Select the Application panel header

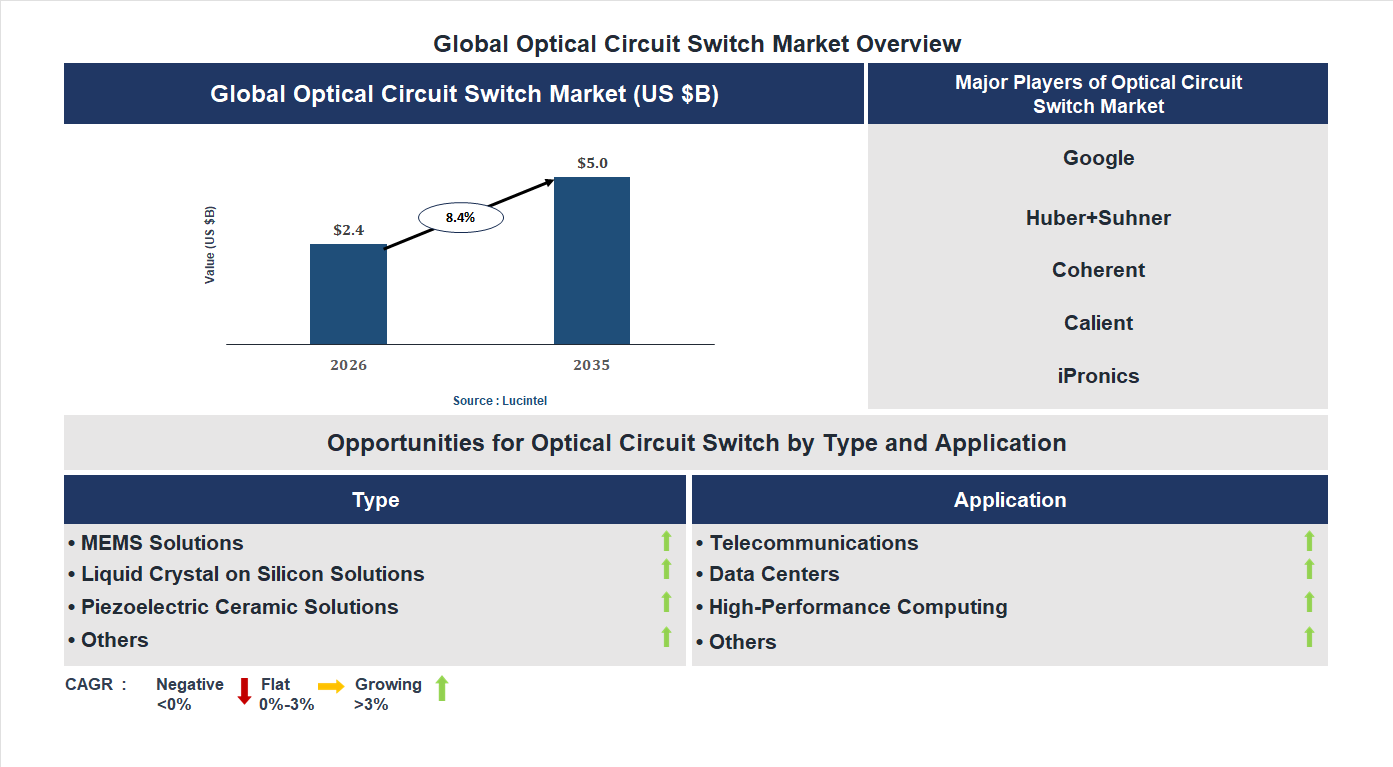pyautogui.click(x=1010, y=499)
